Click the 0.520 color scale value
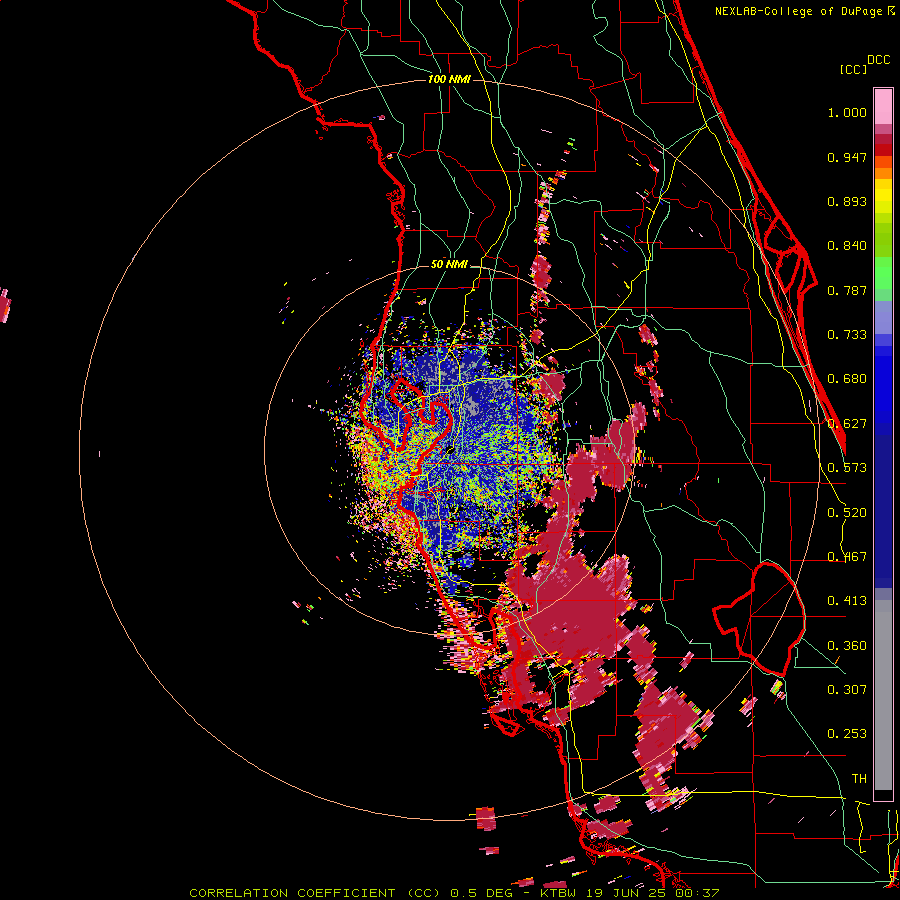This screenshot has height=900, width=900. pos(847,513)
